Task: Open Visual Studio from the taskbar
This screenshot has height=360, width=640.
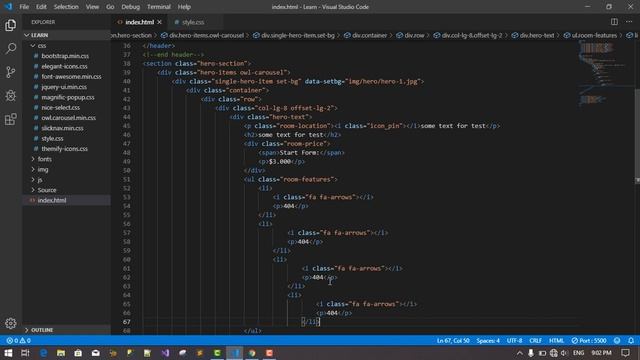Action: 165,353
